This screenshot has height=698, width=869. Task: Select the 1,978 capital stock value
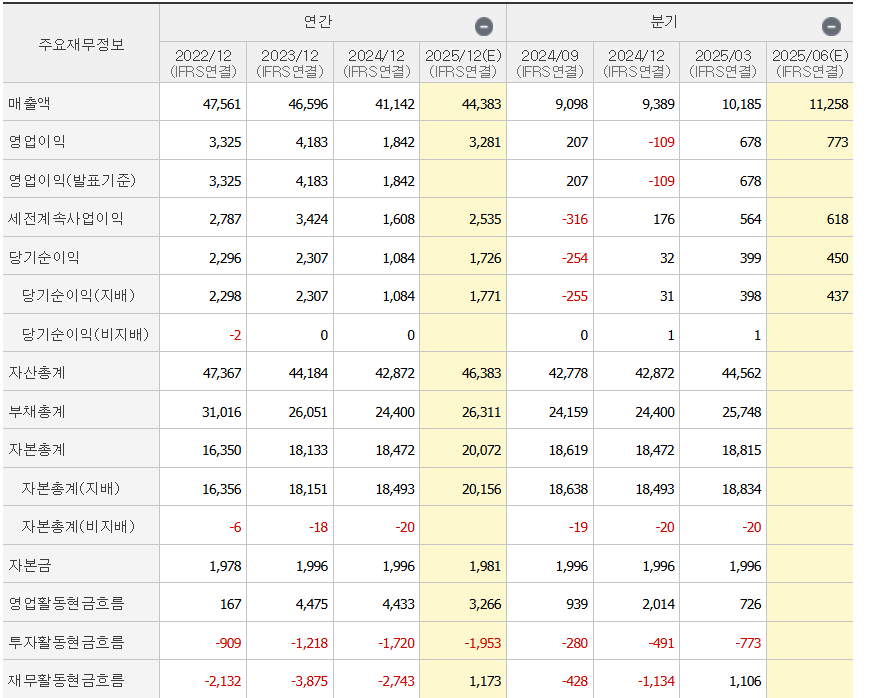pyautogui.click(x=225, y=567)
